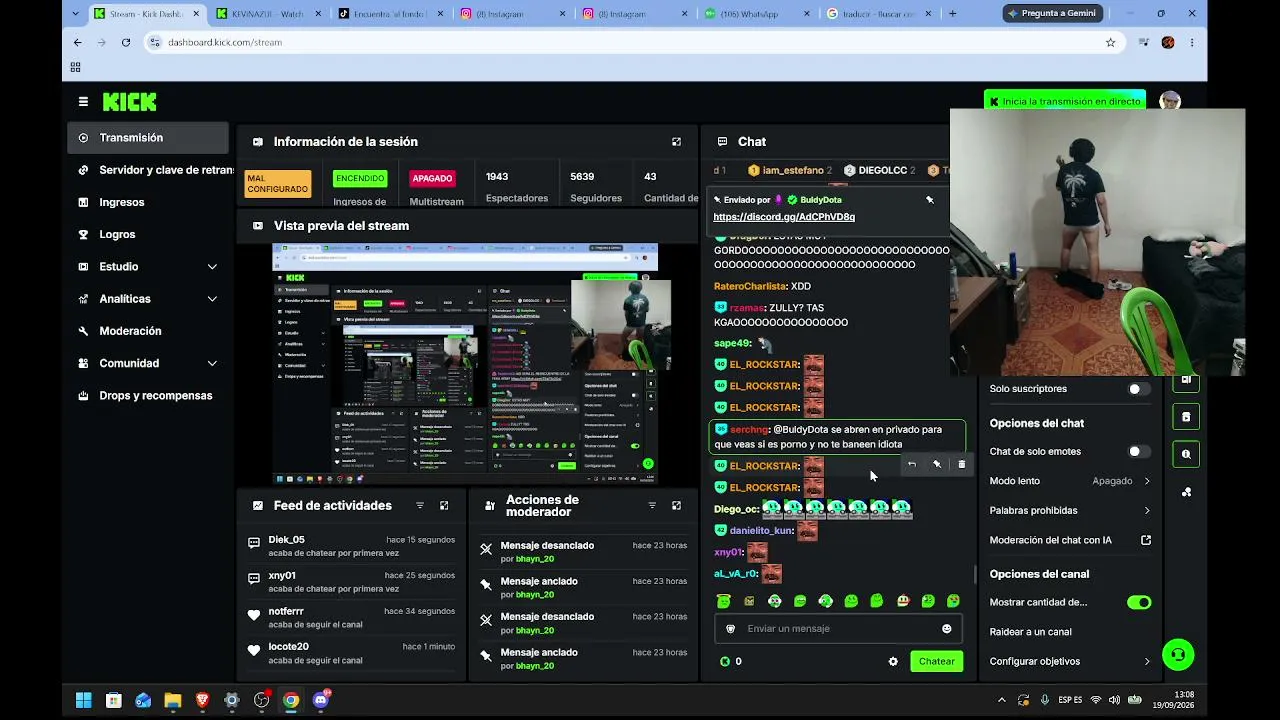Open the chat settings gear icon

tap(893, 661)
